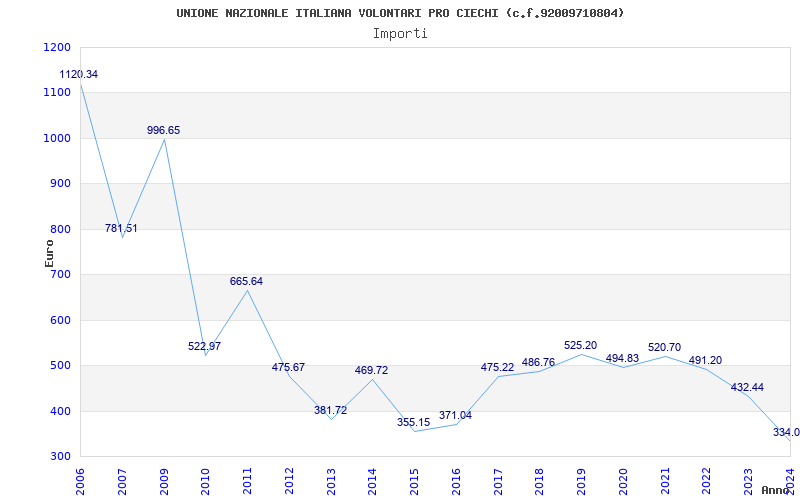The width and height of the screenshot is (800, 500).
Task: Click the x-axis year 2023
Action: pos(748,482)
